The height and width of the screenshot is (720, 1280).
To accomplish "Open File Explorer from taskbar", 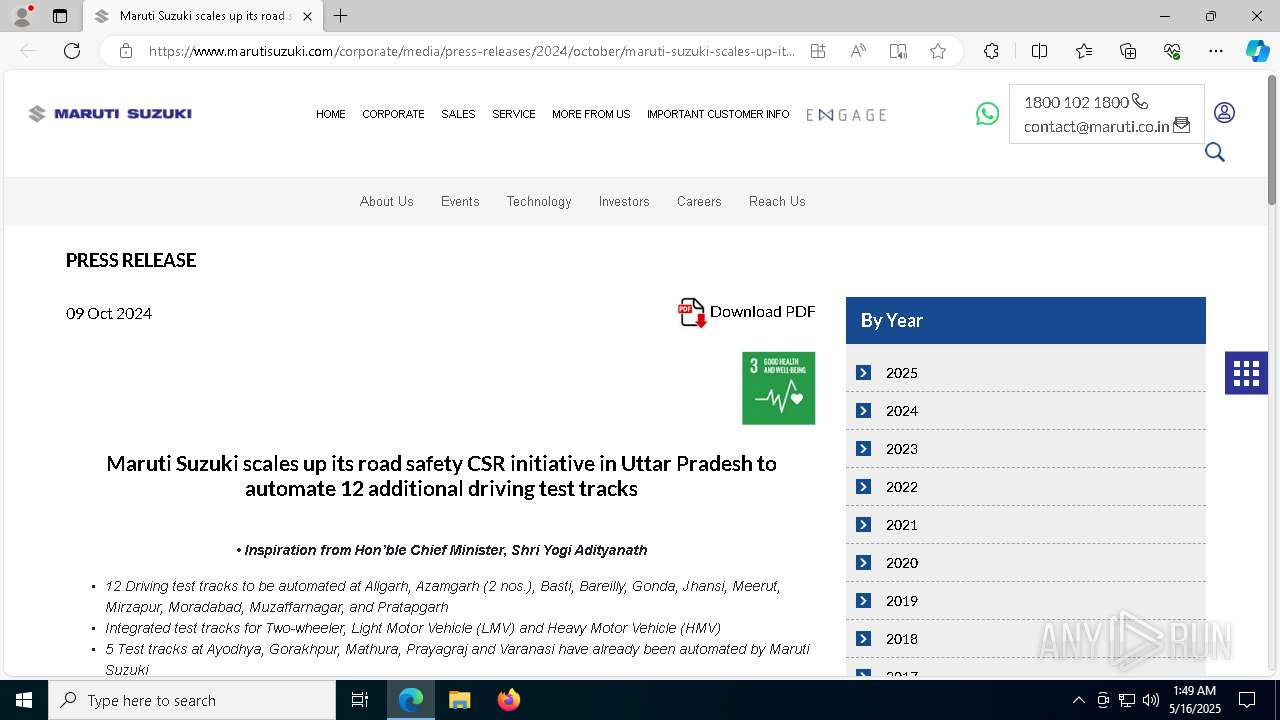I will (459, 700).
